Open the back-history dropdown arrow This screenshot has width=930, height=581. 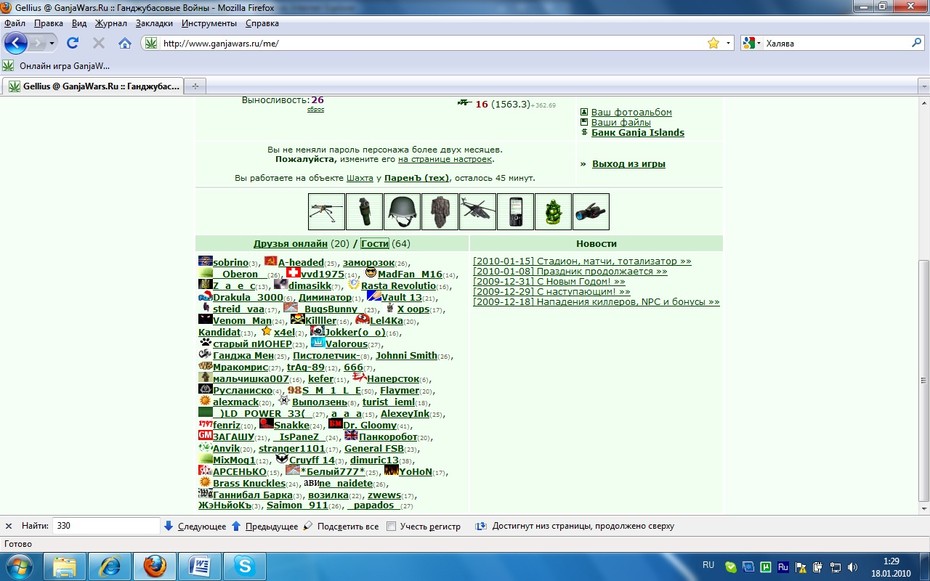pyautogui.click(x=52, y=43)
